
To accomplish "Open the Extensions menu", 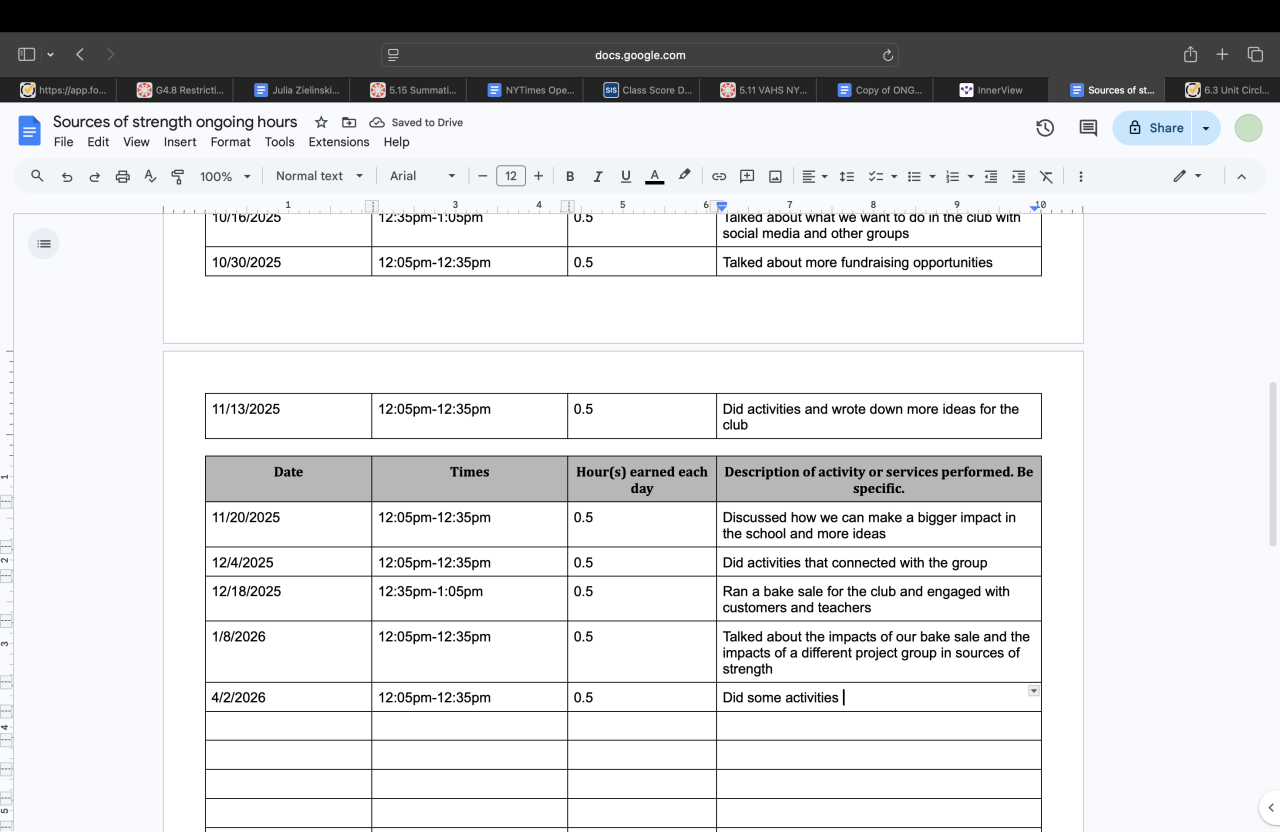I will (x=339, y=142).
